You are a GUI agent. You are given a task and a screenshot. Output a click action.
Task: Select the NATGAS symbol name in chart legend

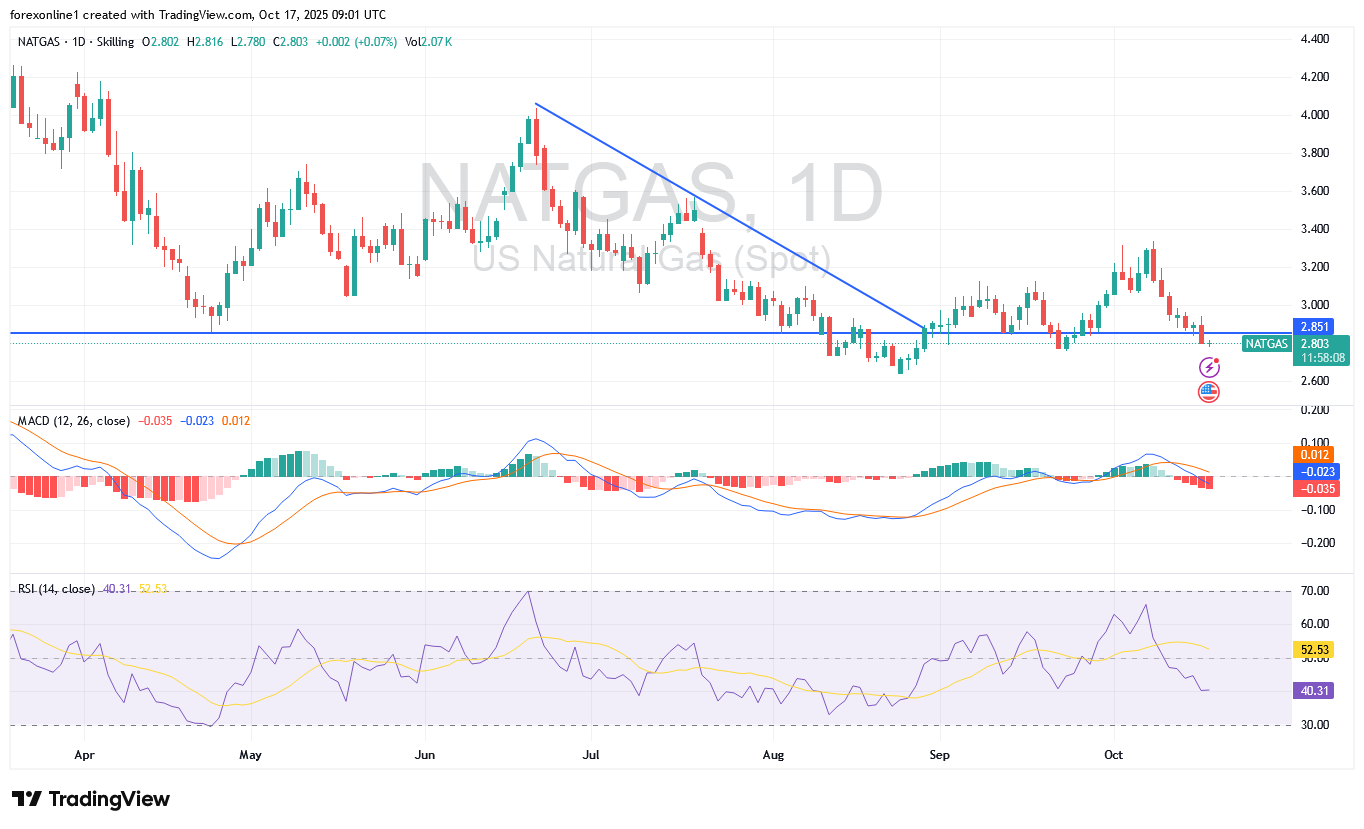point(40,42)
